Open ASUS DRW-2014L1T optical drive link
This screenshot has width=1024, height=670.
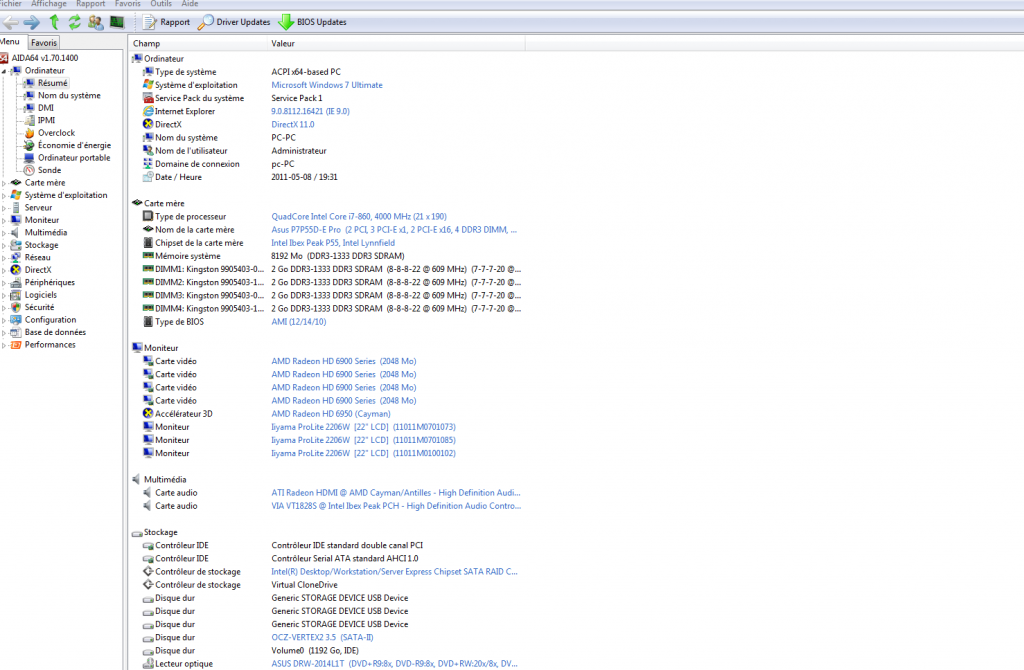pyautogui.click(x=394, y=663)
